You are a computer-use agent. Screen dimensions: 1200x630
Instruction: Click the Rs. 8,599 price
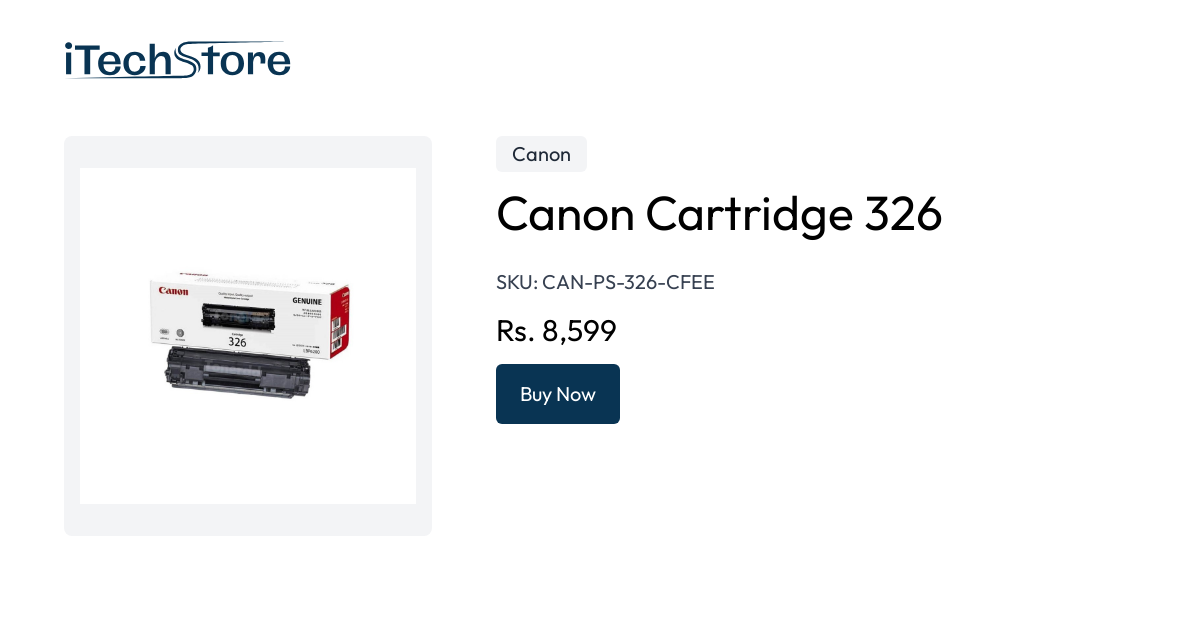coord(556,330)
